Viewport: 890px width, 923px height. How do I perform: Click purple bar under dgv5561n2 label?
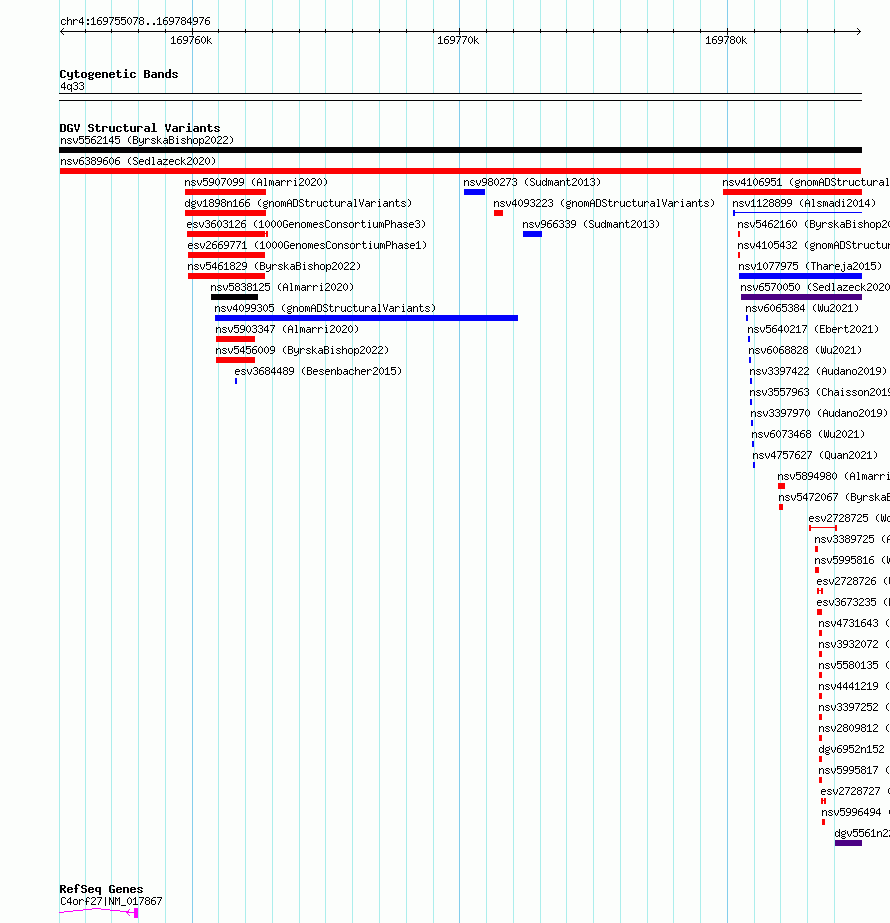pyautogui.click(x=848, y=844)
